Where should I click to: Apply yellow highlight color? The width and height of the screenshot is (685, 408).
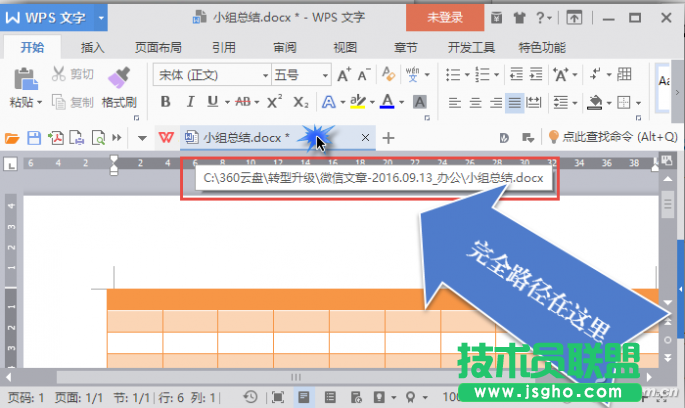[357, 102]
